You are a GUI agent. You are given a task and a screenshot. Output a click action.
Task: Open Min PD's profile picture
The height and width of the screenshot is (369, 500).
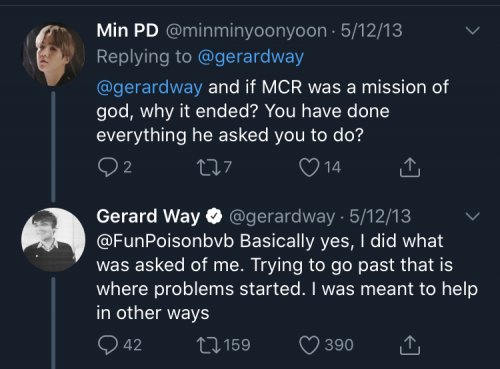[53, 55]
